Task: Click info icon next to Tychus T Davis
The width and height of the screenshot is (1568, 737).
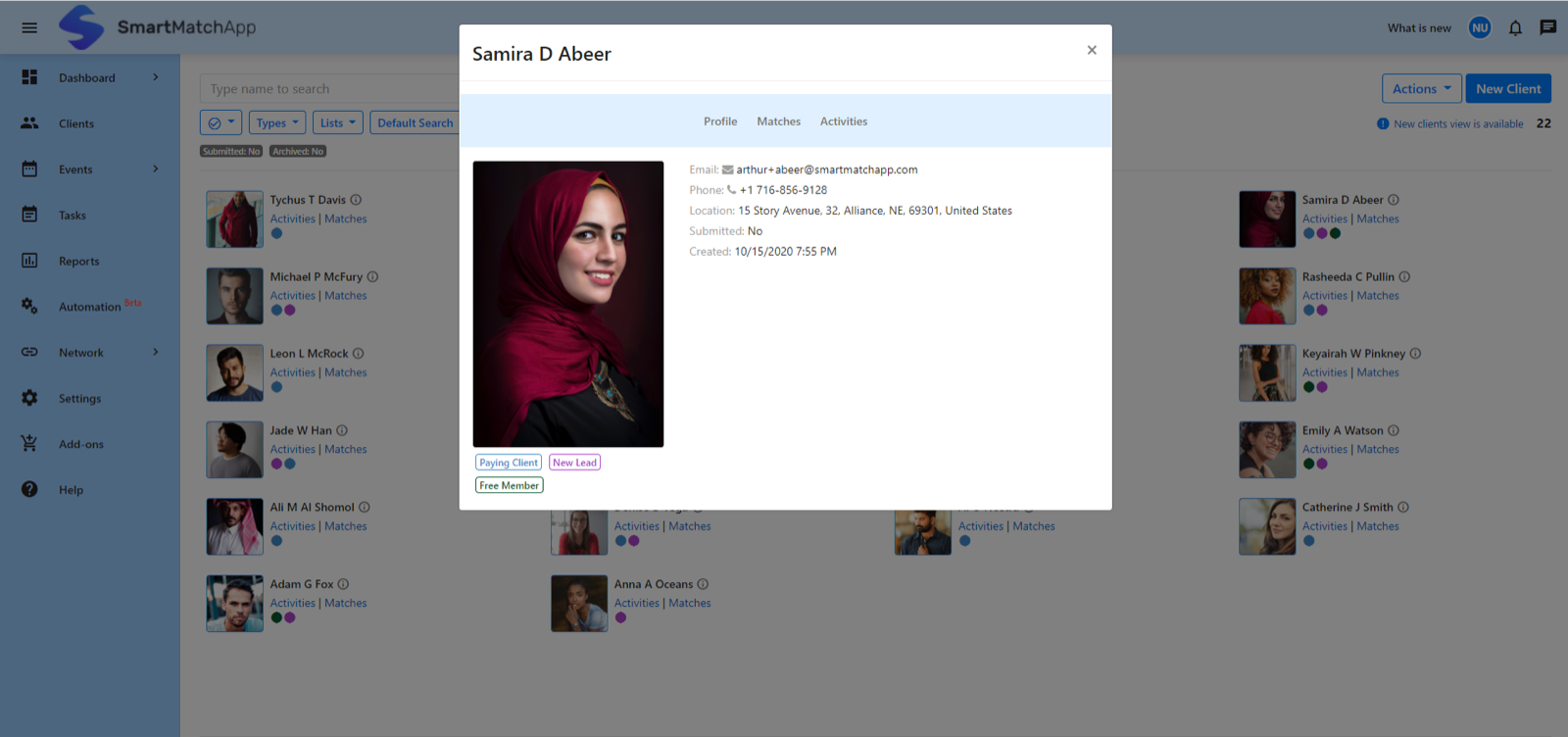Action: coord(356,200)
